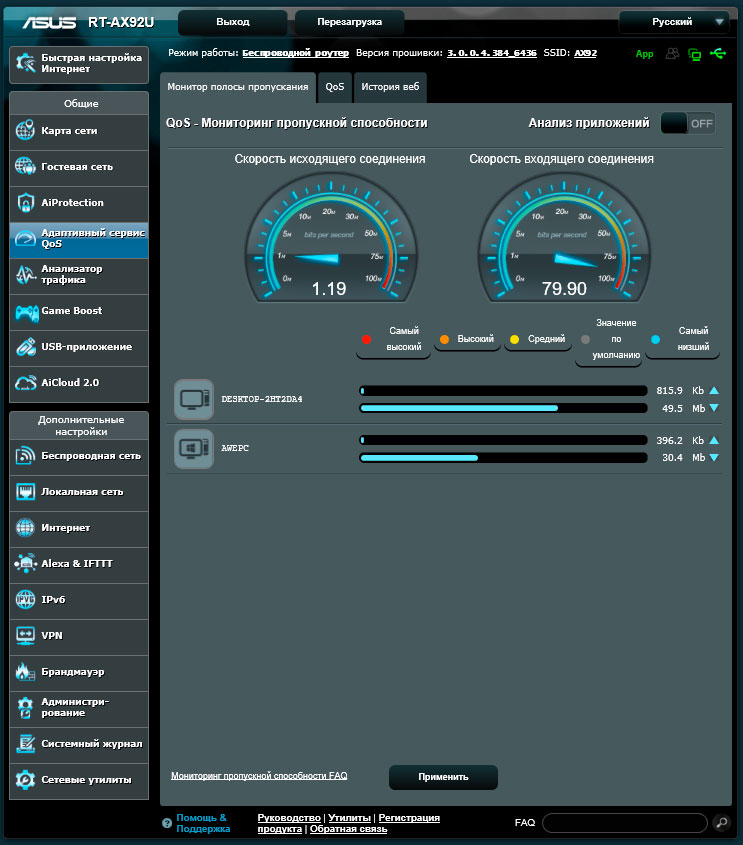Open USB-приложение icon
This screenshot has height=845, width=743.
tap(25, 347)
